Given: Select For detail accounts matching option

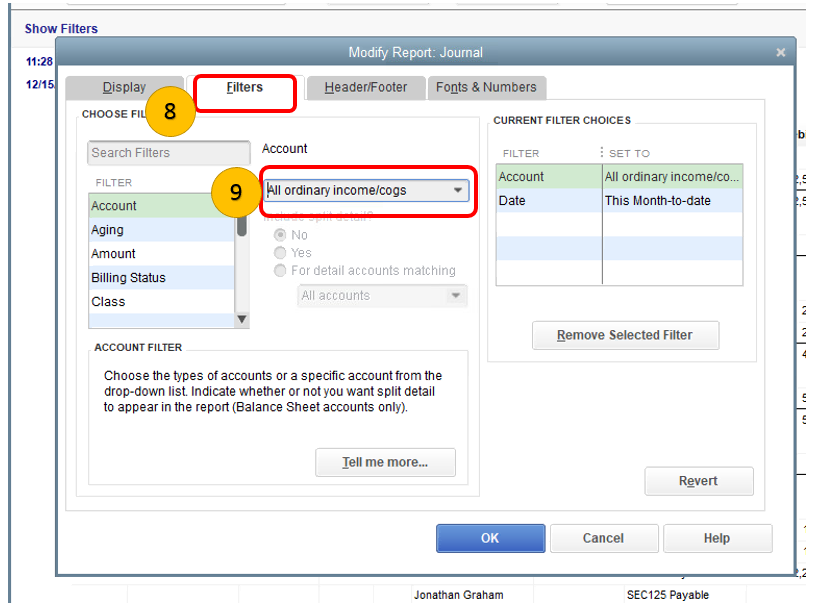Looking at the screenshot, I should coord(280,270).
